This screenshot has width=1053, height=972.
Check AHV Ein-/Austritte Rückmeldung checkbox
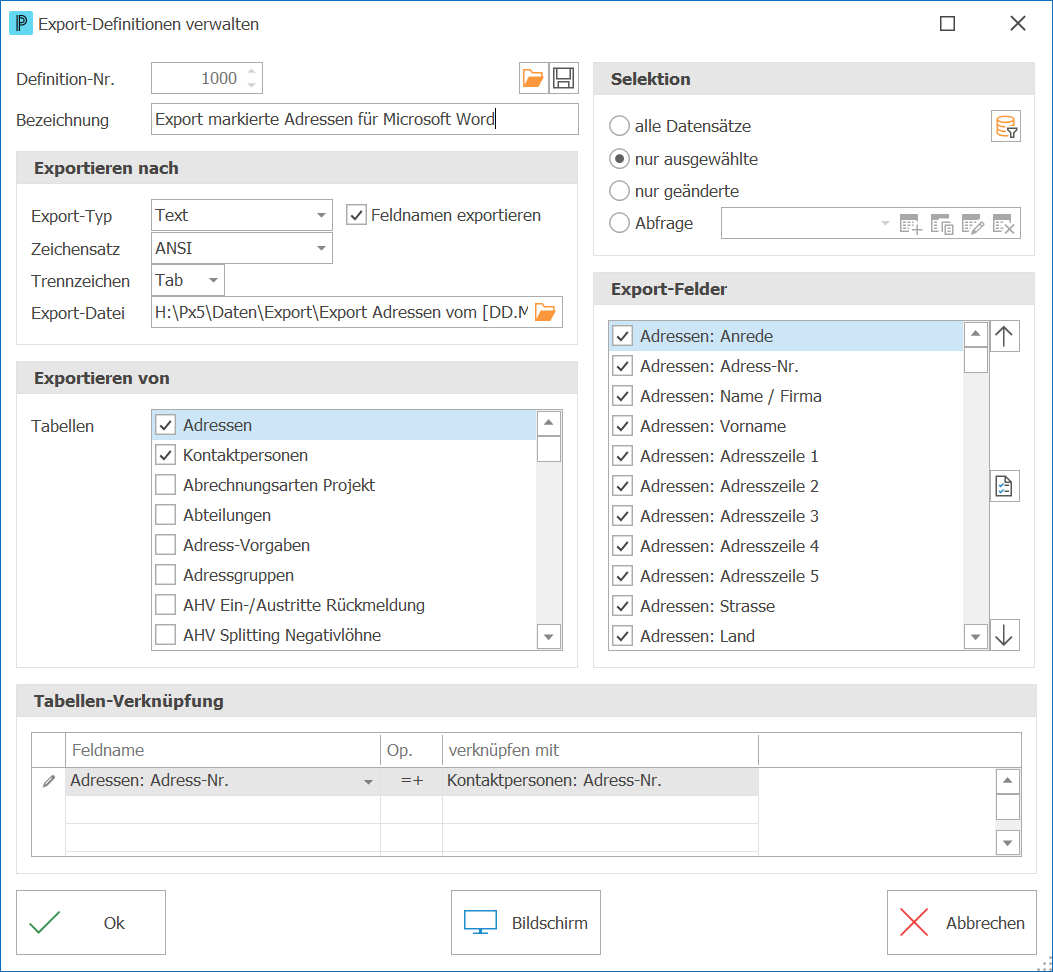point(165,605)
